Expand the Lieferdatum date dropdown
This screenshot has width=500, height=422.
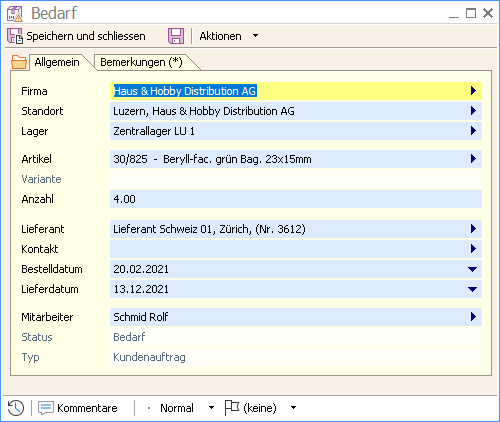472,289
